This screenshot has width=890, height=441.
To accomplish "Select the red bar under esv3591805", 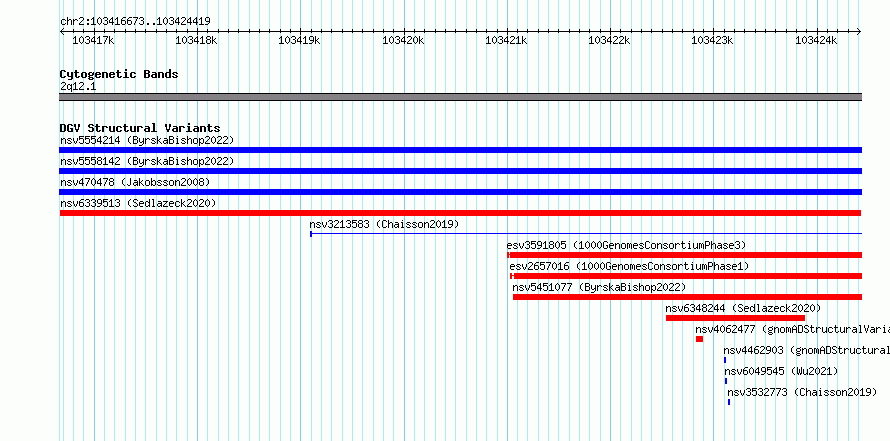I will (685, 255).
